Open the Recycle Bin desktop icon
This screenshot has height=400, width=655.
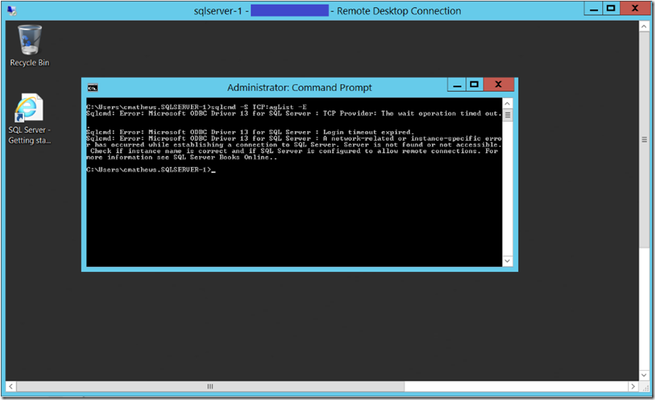point(29,45)
